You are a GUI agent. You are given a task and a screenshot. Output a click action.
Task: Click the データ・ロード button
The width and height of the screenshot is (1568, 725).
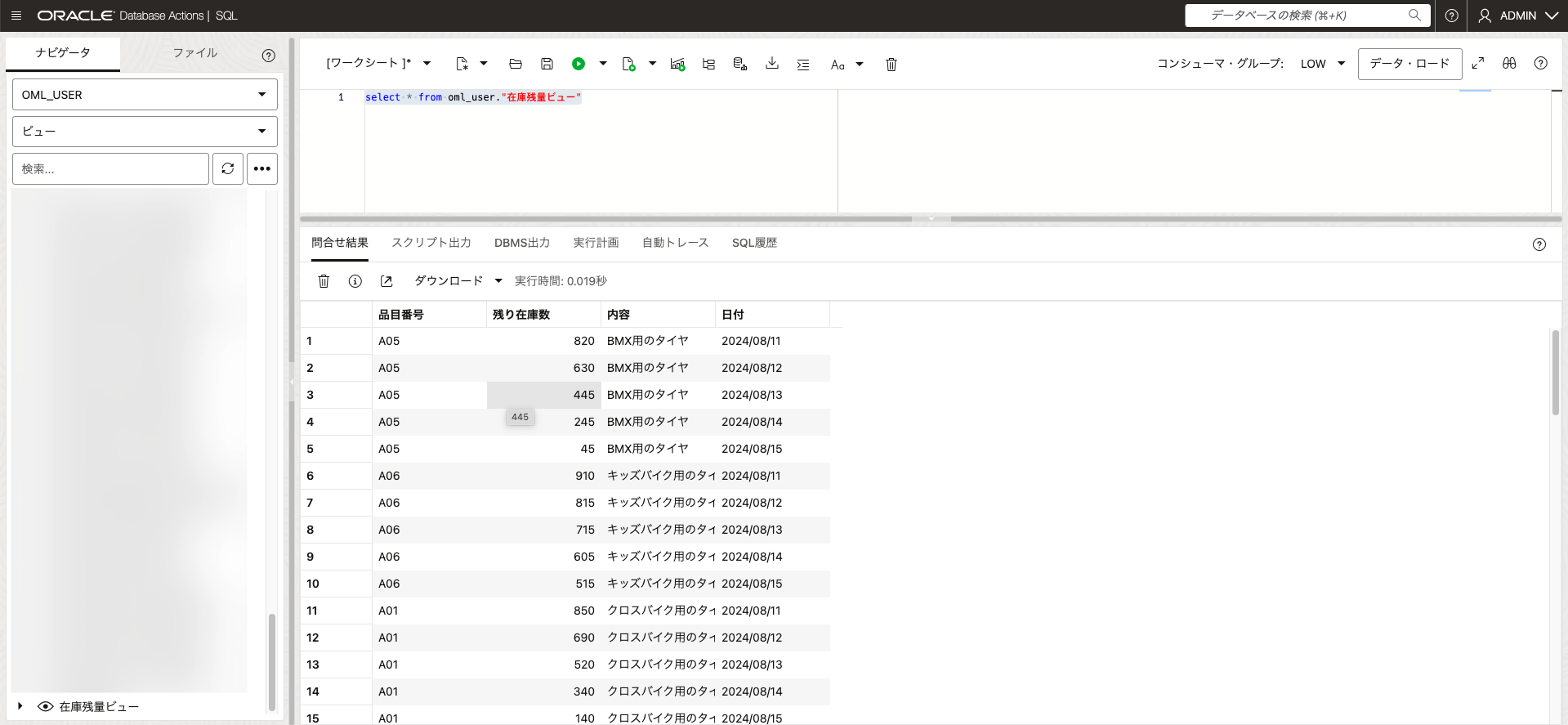click(1410, 64)
